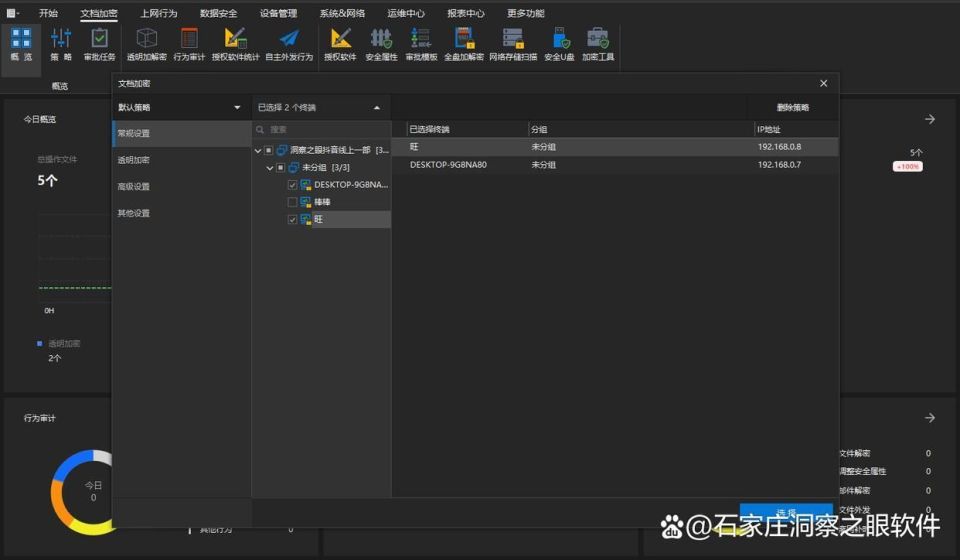Open 网络存储扫描 server icon
960x560 pixels.
513,39
